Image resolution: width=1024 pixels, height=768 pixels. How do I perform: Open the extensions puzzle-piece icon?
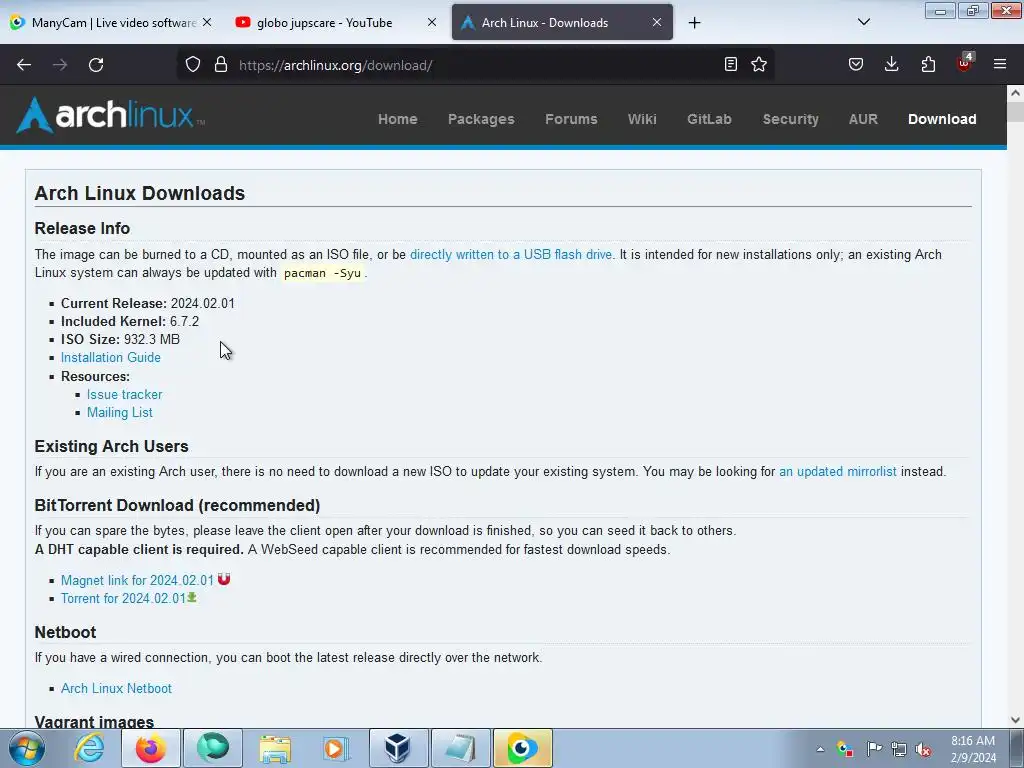928,64
